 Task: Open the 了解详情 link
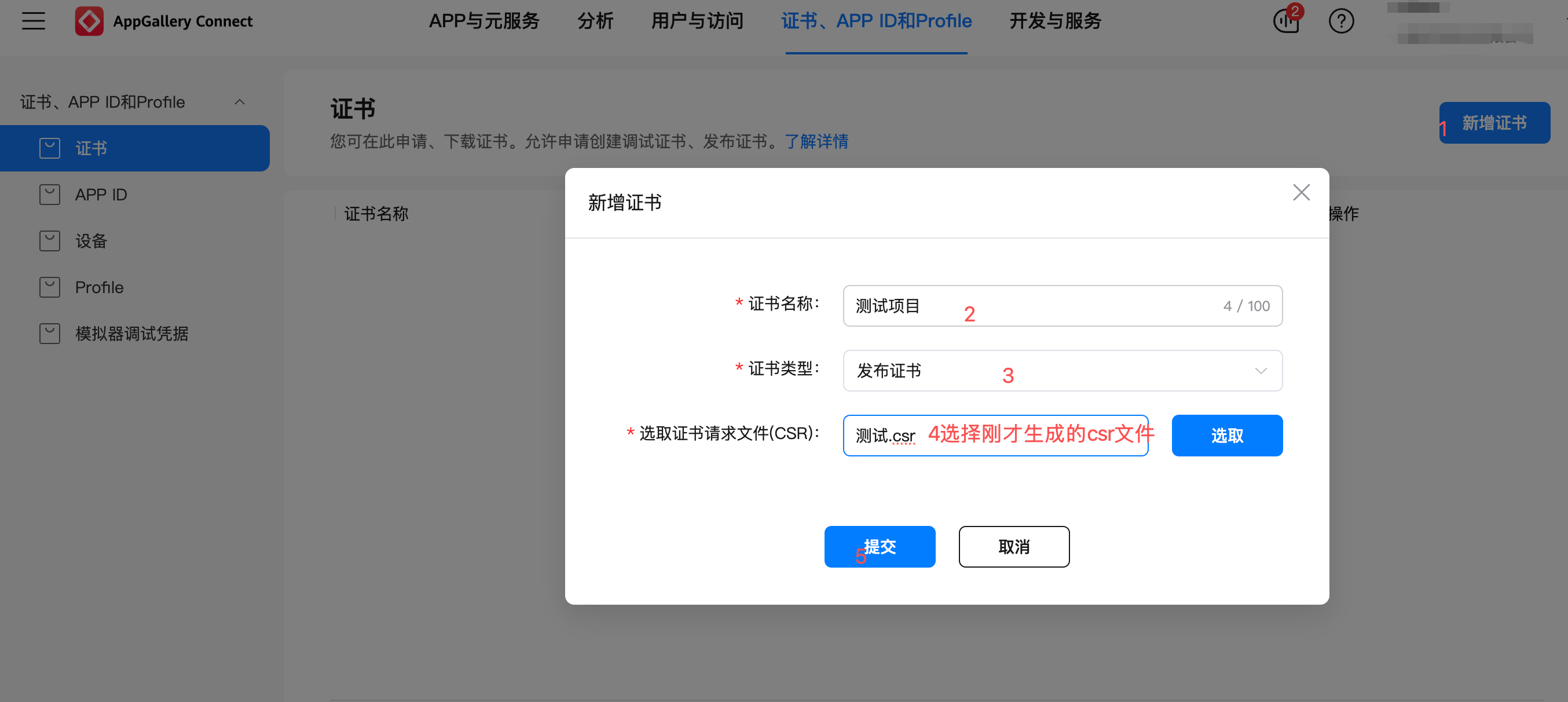816,141
